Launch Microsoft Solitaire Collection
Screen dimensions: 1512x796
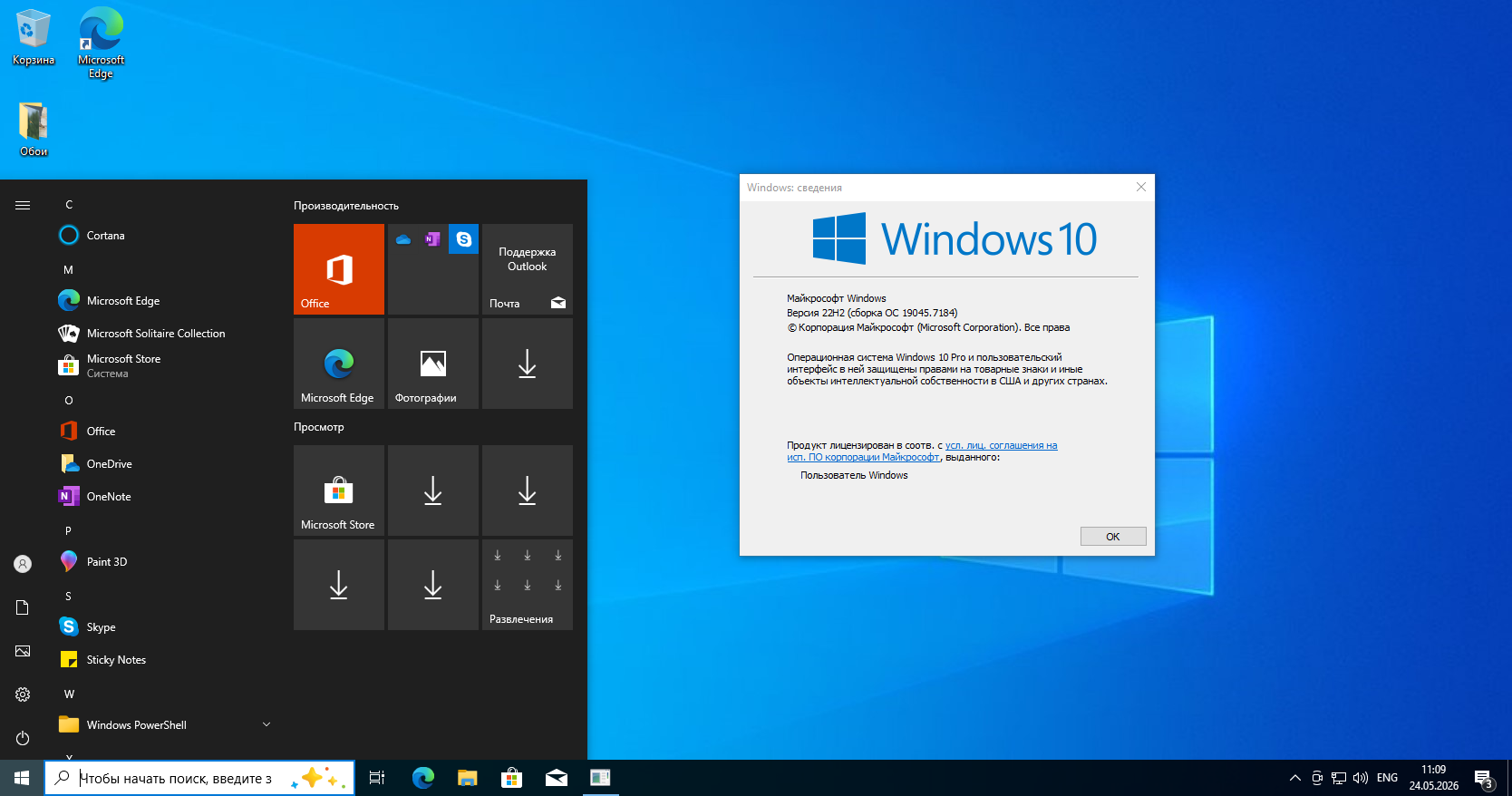[x=165, y=334]
